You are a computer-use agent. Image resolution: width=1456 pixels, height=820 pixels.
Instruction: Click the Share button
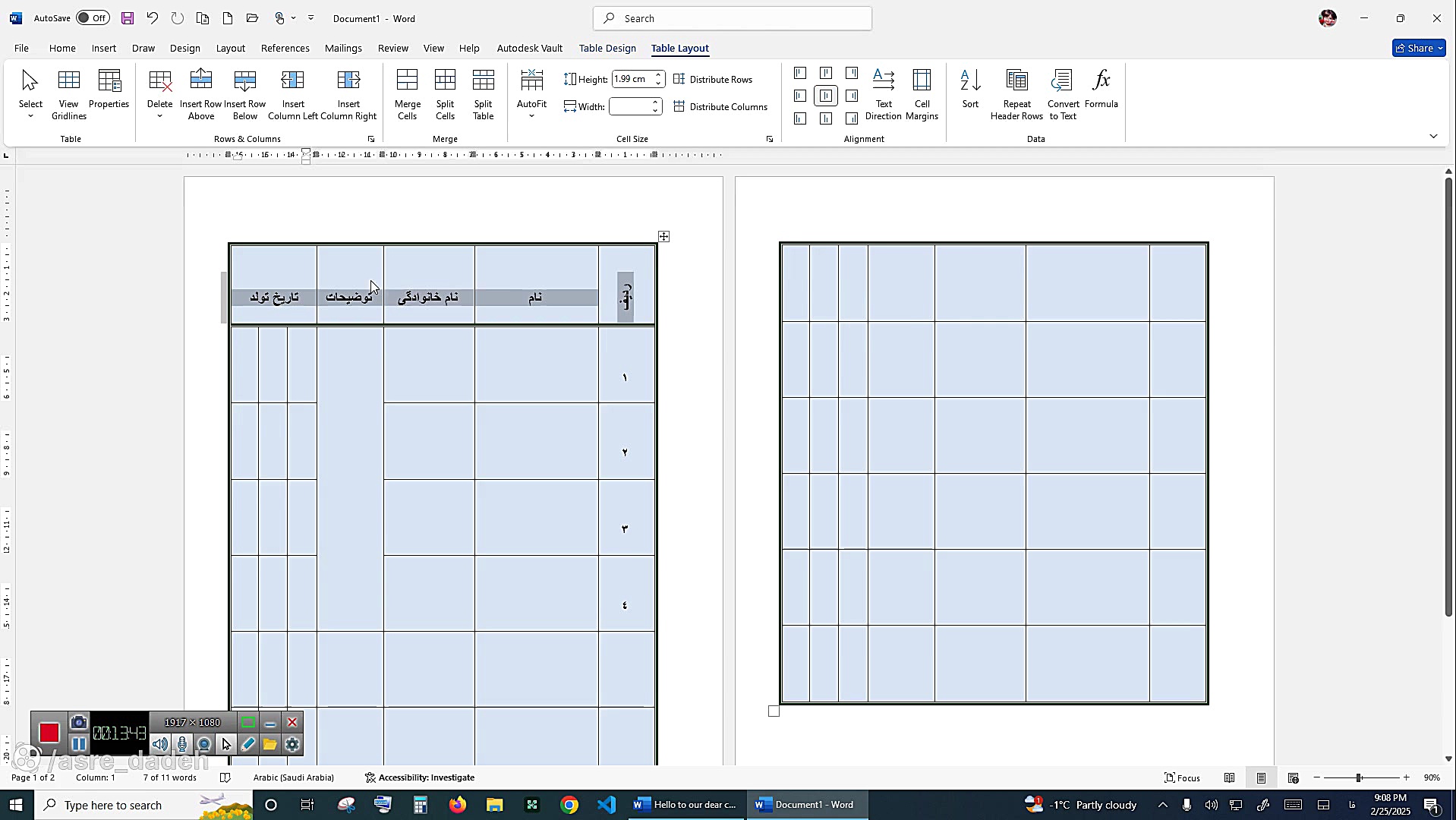click(1419, 48)
